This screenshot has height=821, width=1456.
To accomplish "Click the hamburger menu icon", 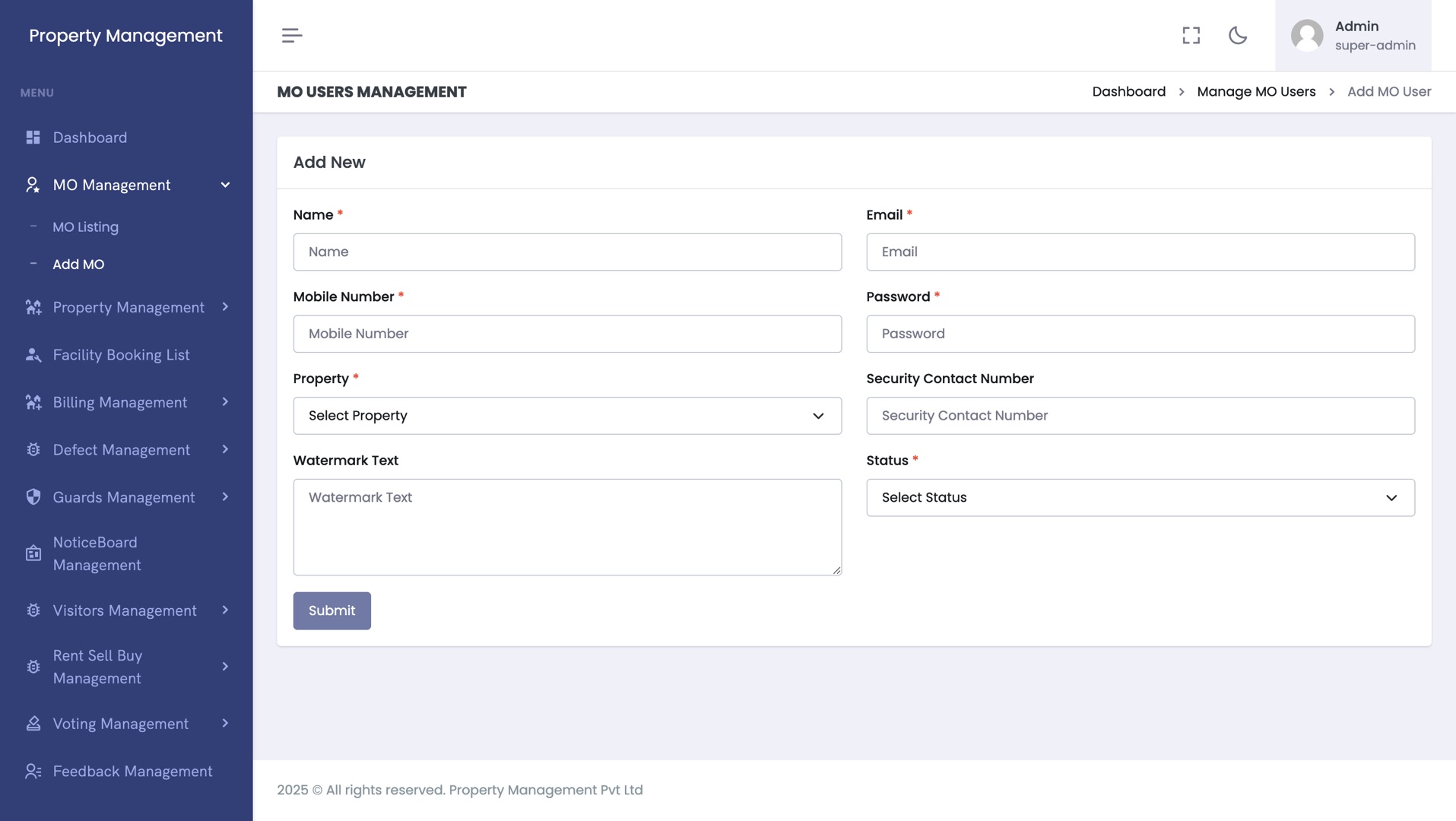I will pos(292,36).
